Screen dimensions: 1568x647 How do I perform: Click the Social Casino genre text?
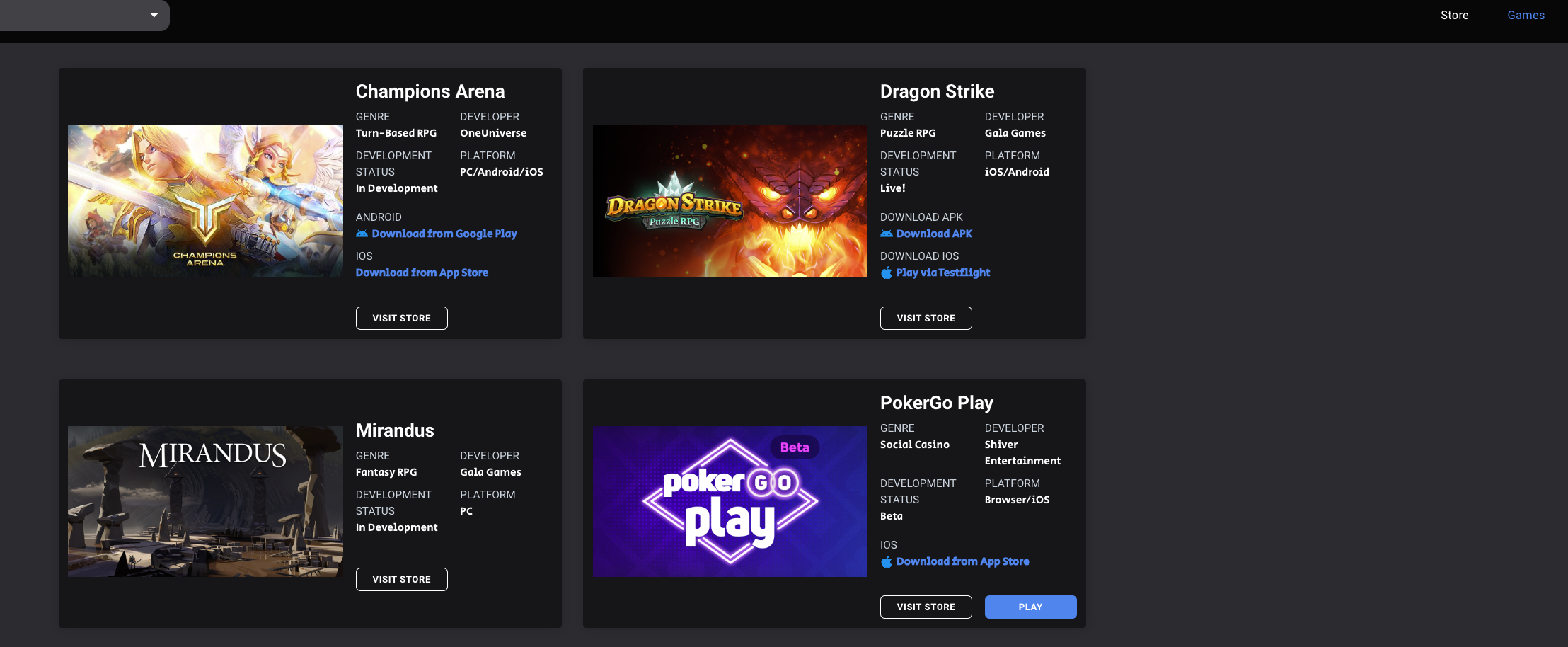click(915, 445)
